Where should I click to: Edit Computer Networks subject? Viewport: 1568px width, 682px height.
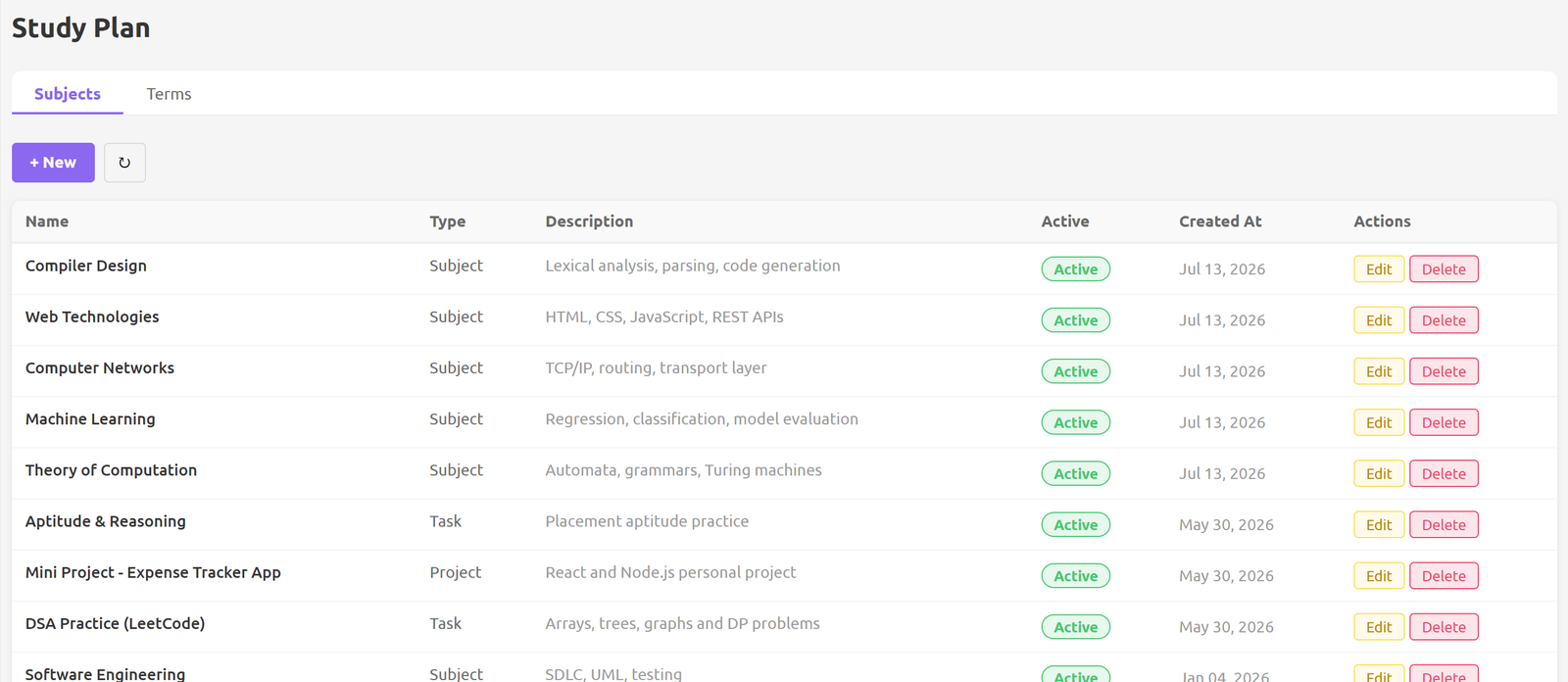(x=1379, y=371)
